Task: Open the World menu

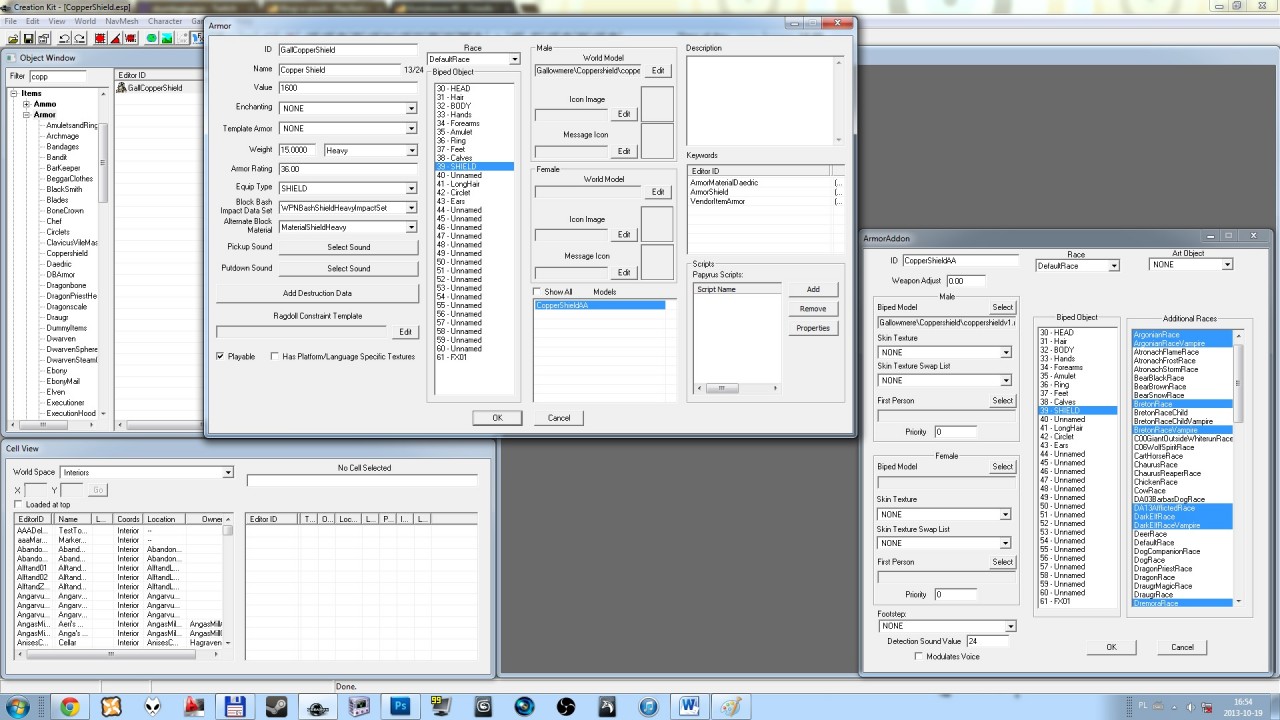Action: [x=85, y=21]
